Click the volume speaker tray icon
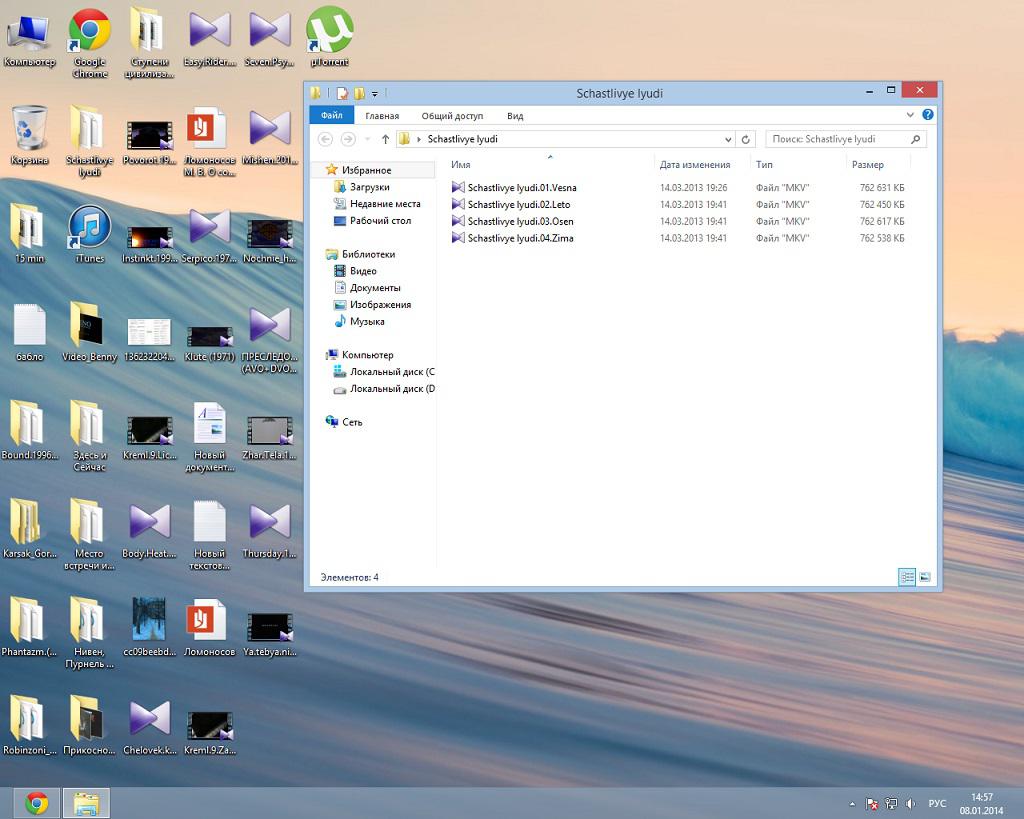This screenshot has width=1024, height=819. (x=909, y=803)
